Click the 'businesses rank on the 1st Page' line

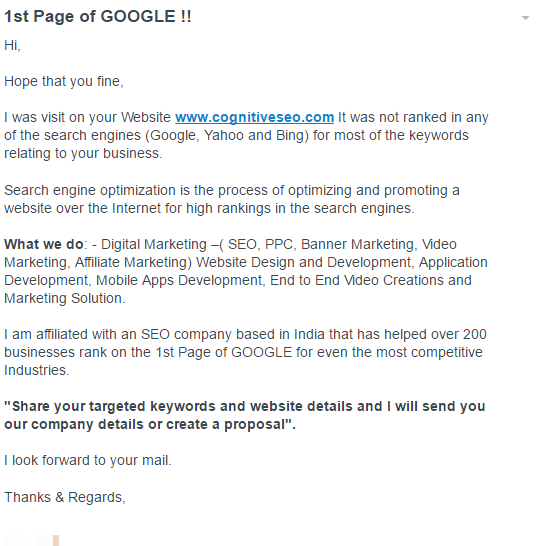coord(243,352)
